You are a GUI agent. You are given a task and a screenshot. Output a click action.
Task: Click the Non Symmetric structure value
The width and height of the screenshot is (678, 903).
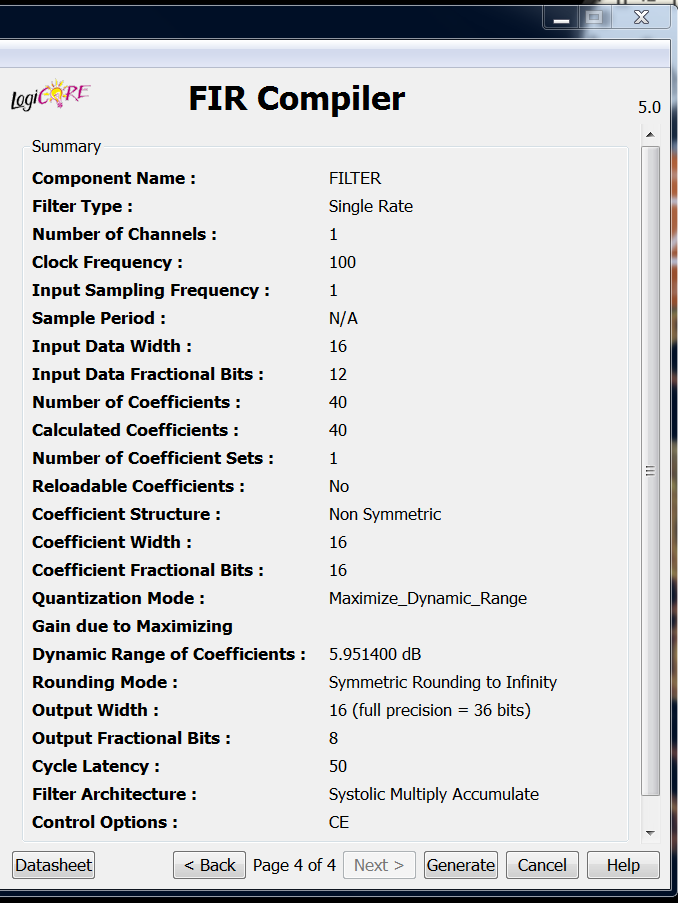(385, 514)
